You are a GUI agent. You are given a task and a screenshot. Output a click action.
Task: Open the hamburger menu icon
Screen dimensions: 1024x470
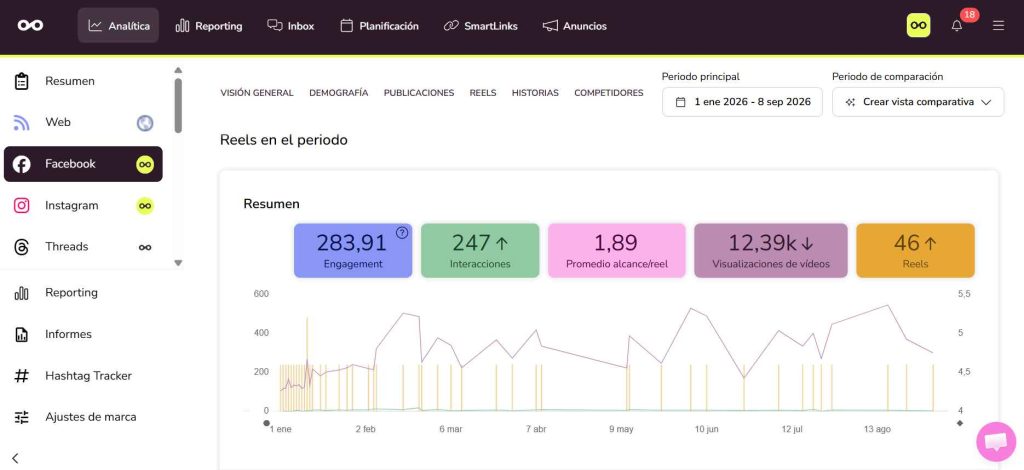[x=998, y=26]
